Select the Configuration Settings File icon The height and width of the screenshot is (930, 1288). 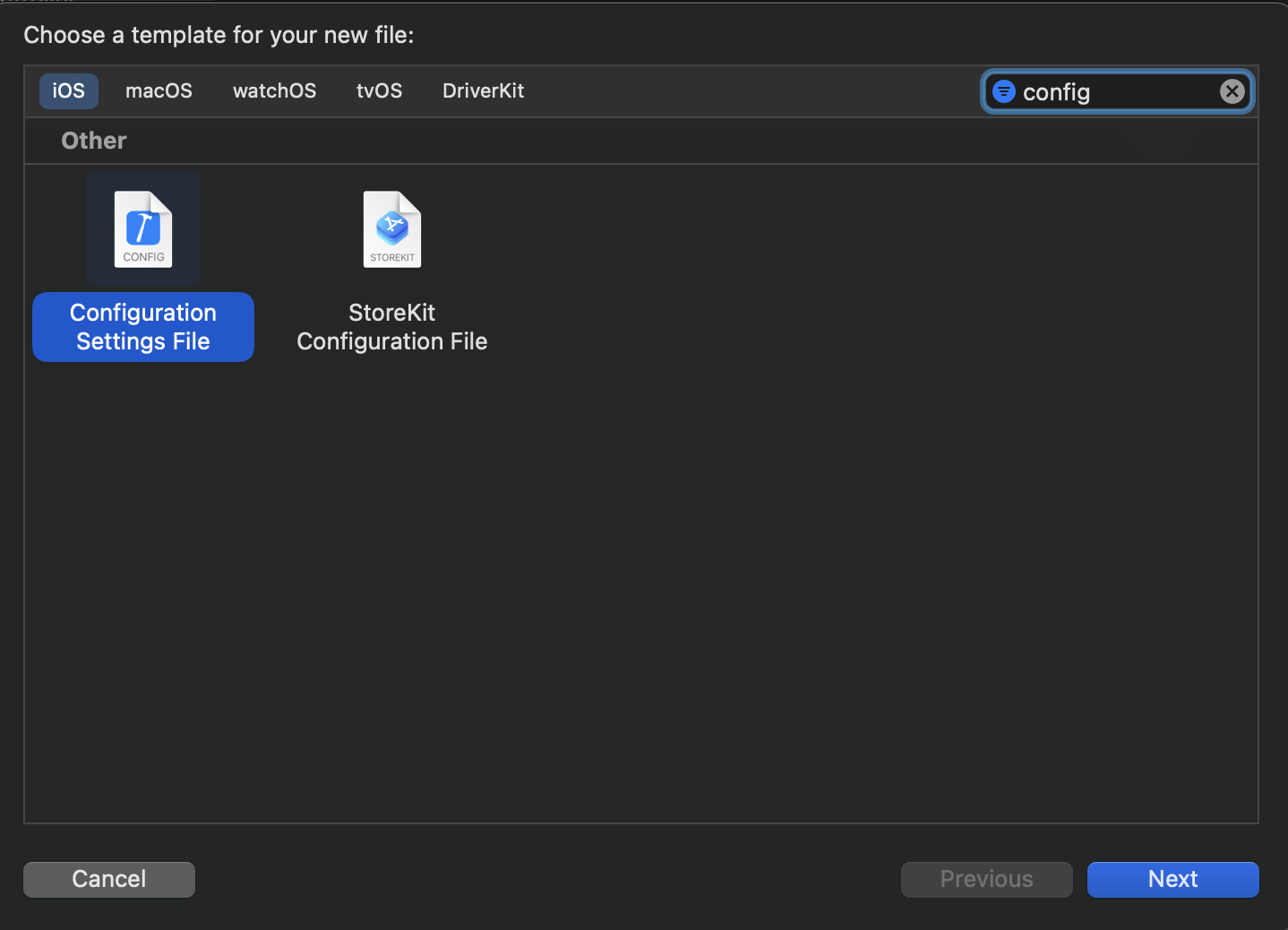pos(143,229)
